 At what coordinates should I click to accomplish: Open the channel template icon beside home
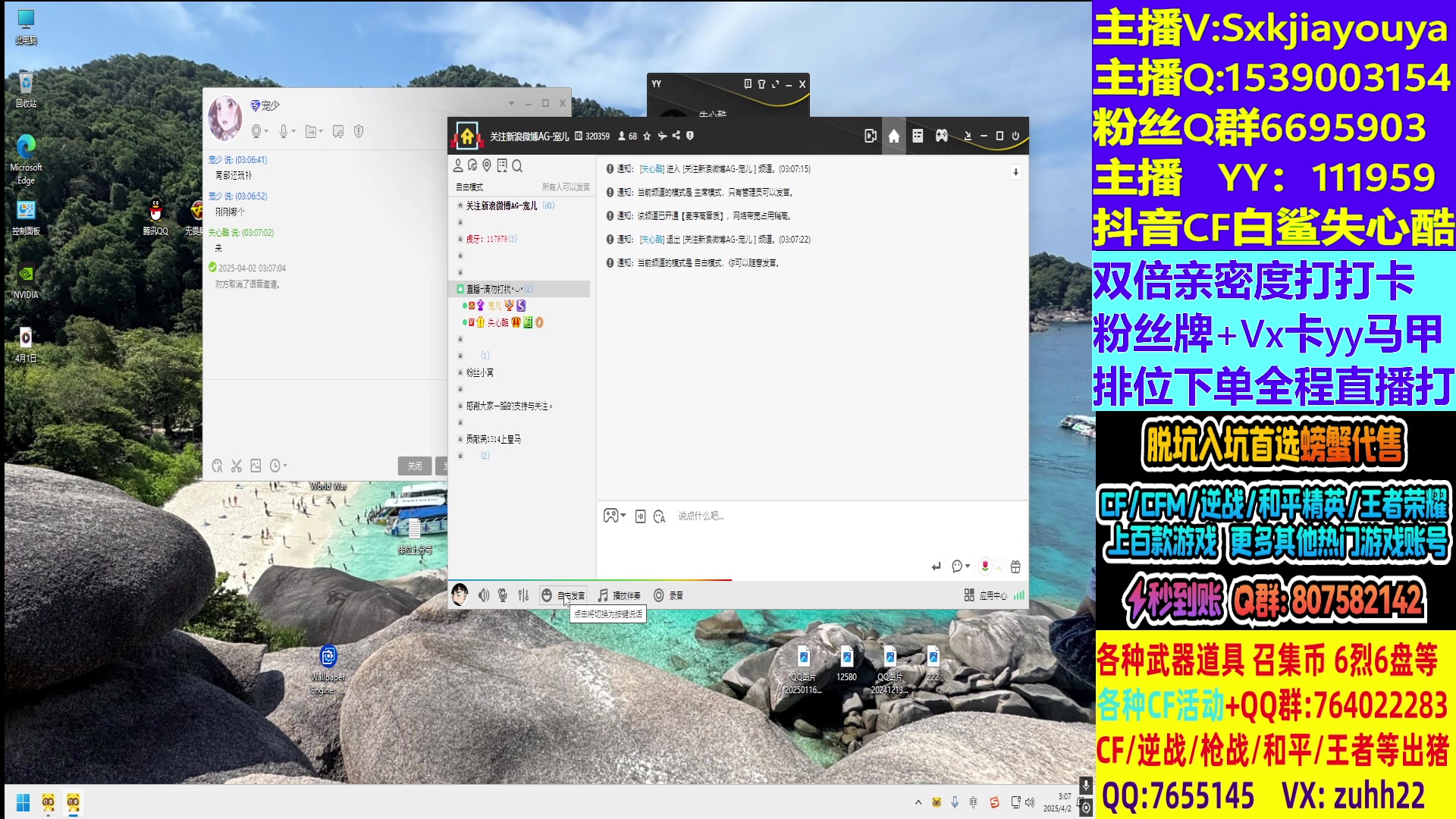918,136
